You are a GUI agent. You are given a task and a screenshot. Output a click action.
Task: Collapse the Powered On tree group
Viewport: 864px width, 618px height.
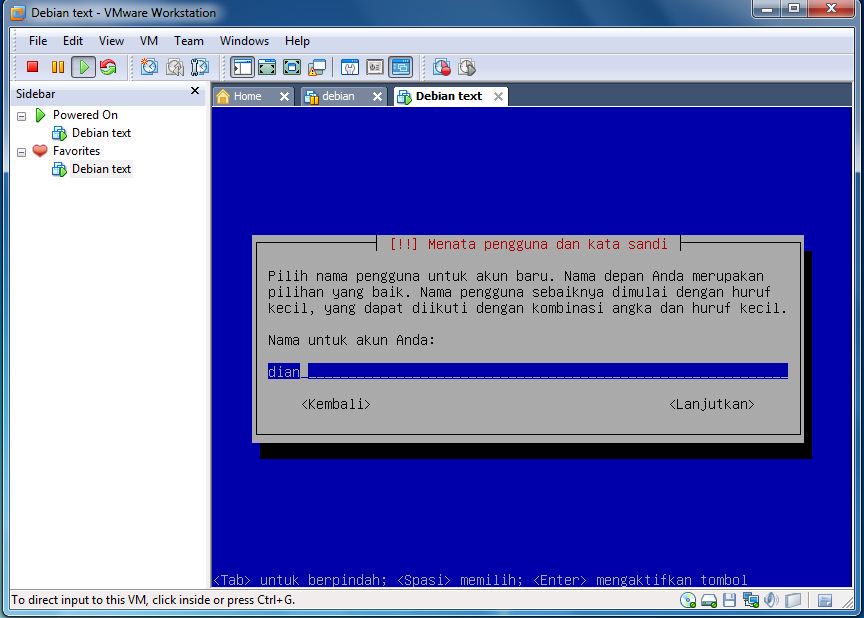click(x=21, y=116)
